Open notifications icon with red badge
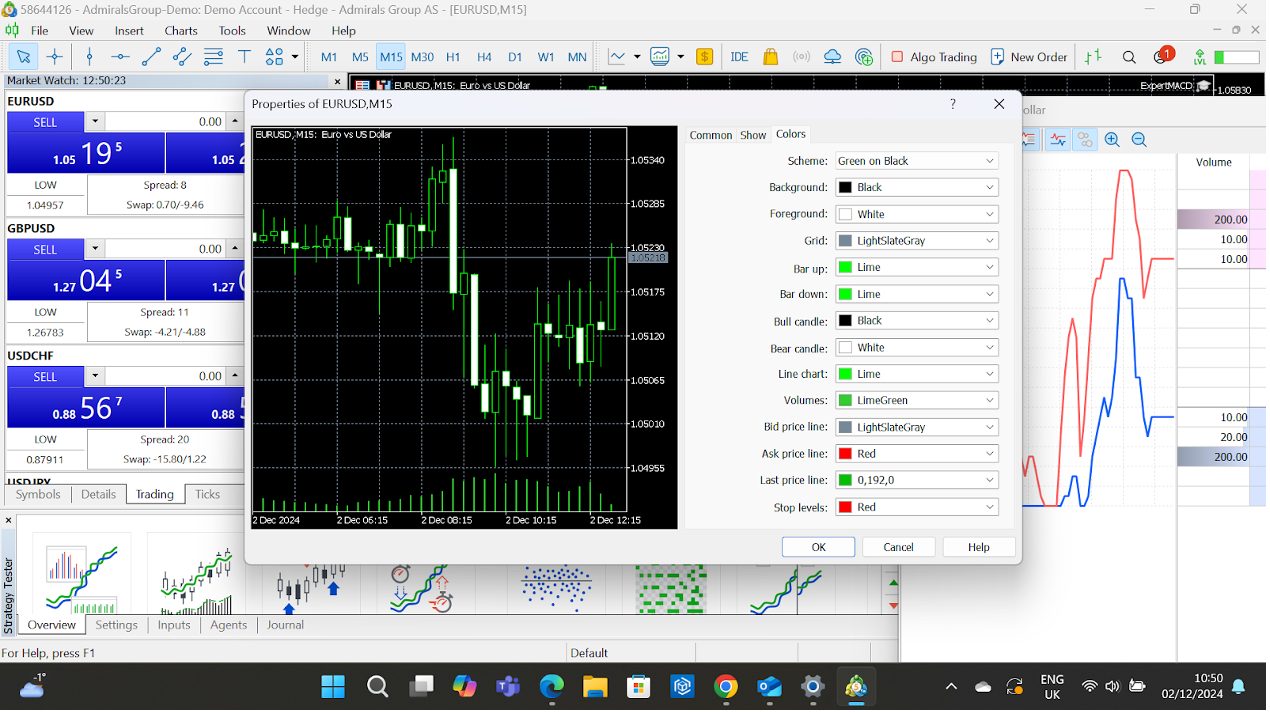The width and height of the screenshot is (1270, 712). [x=1162, y=56]
